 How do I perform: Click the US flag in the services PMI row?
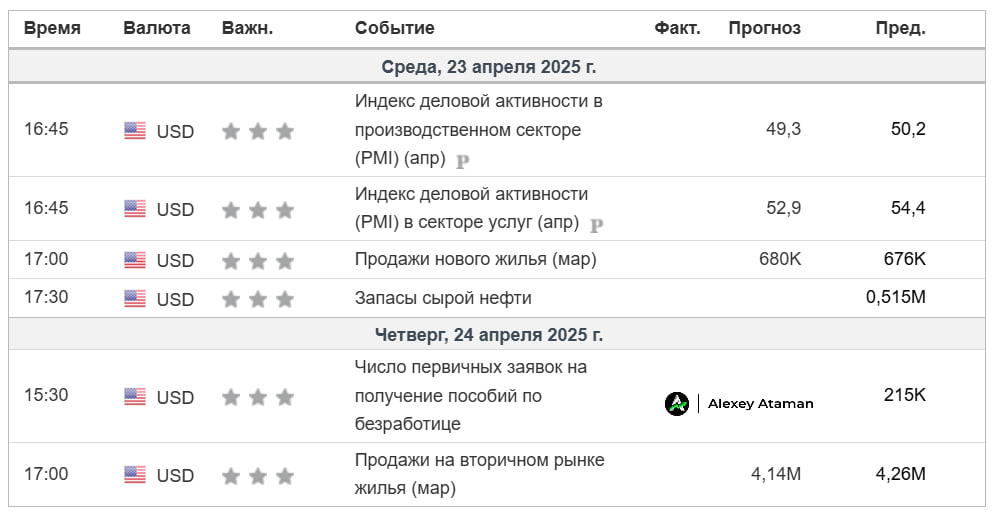[135, 209]
